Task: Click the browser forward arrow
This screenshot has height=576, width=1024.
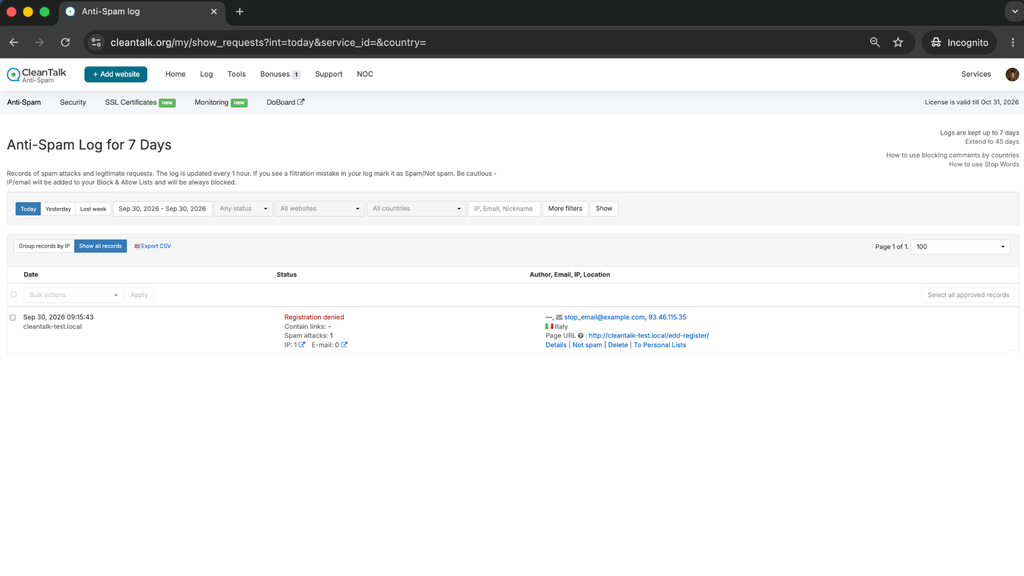Action: pos(39,42)
